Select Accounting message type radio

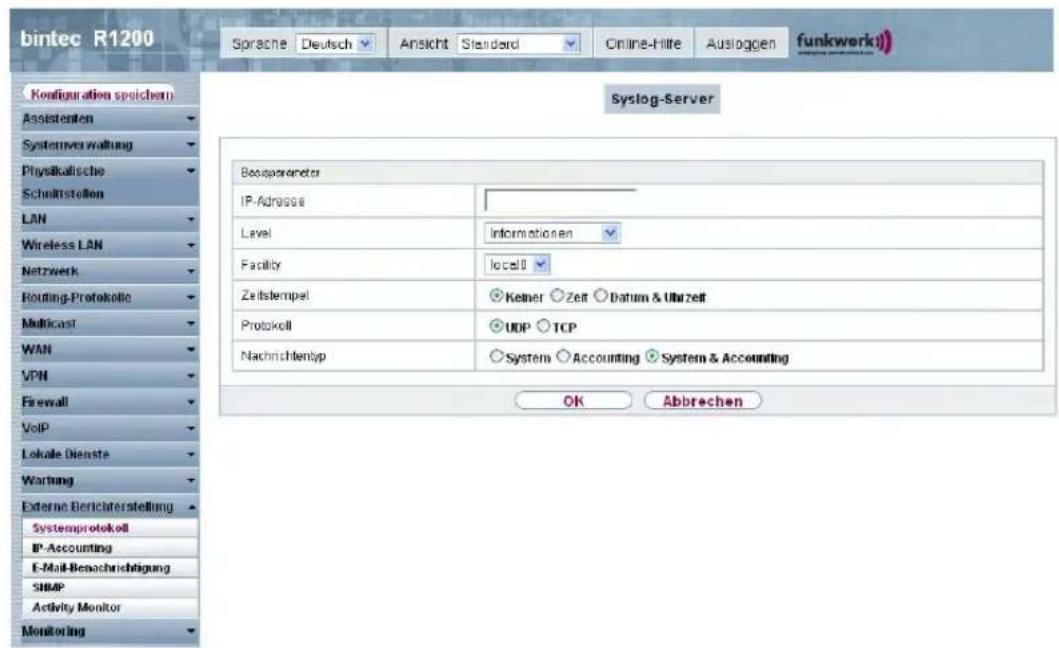tap(563, 356)
